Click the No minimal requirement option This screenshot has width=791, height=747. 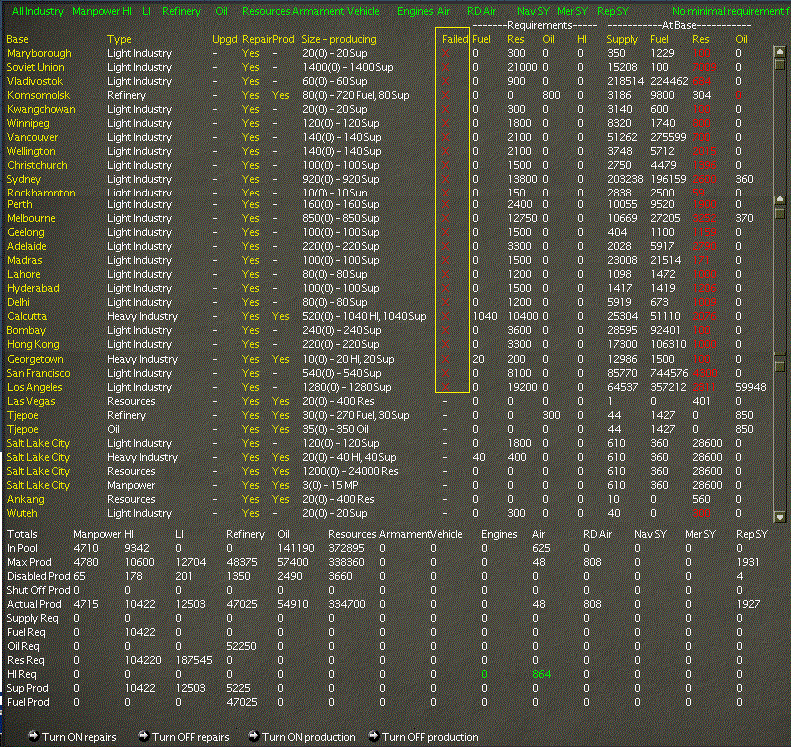pos(730,11)
